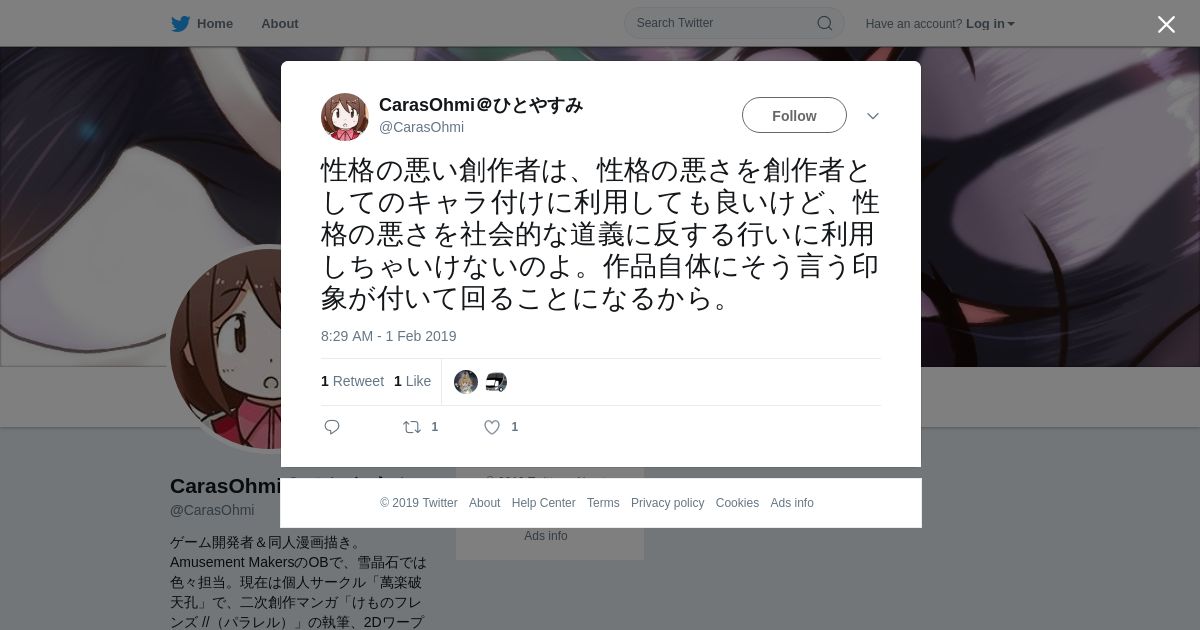View the 1 Like list
Screen dimensions: 1200x630
coord(412,381)
